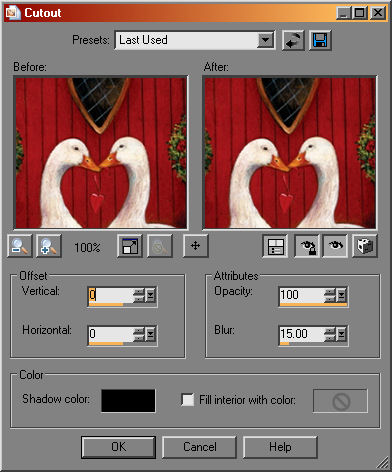392x472 pixels.
Task: Toggle the proof eye button
Action: [335, 246]
